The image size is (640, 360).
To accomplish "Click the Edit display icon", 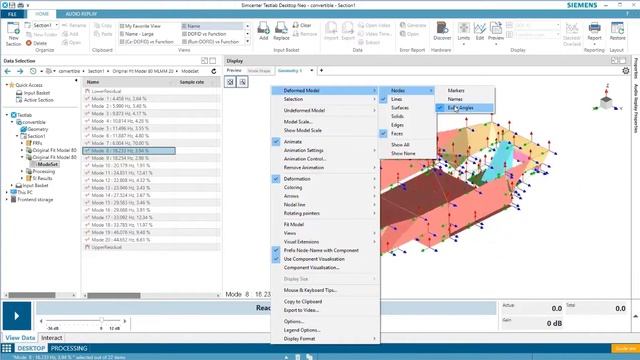I will tap(480, 29).
